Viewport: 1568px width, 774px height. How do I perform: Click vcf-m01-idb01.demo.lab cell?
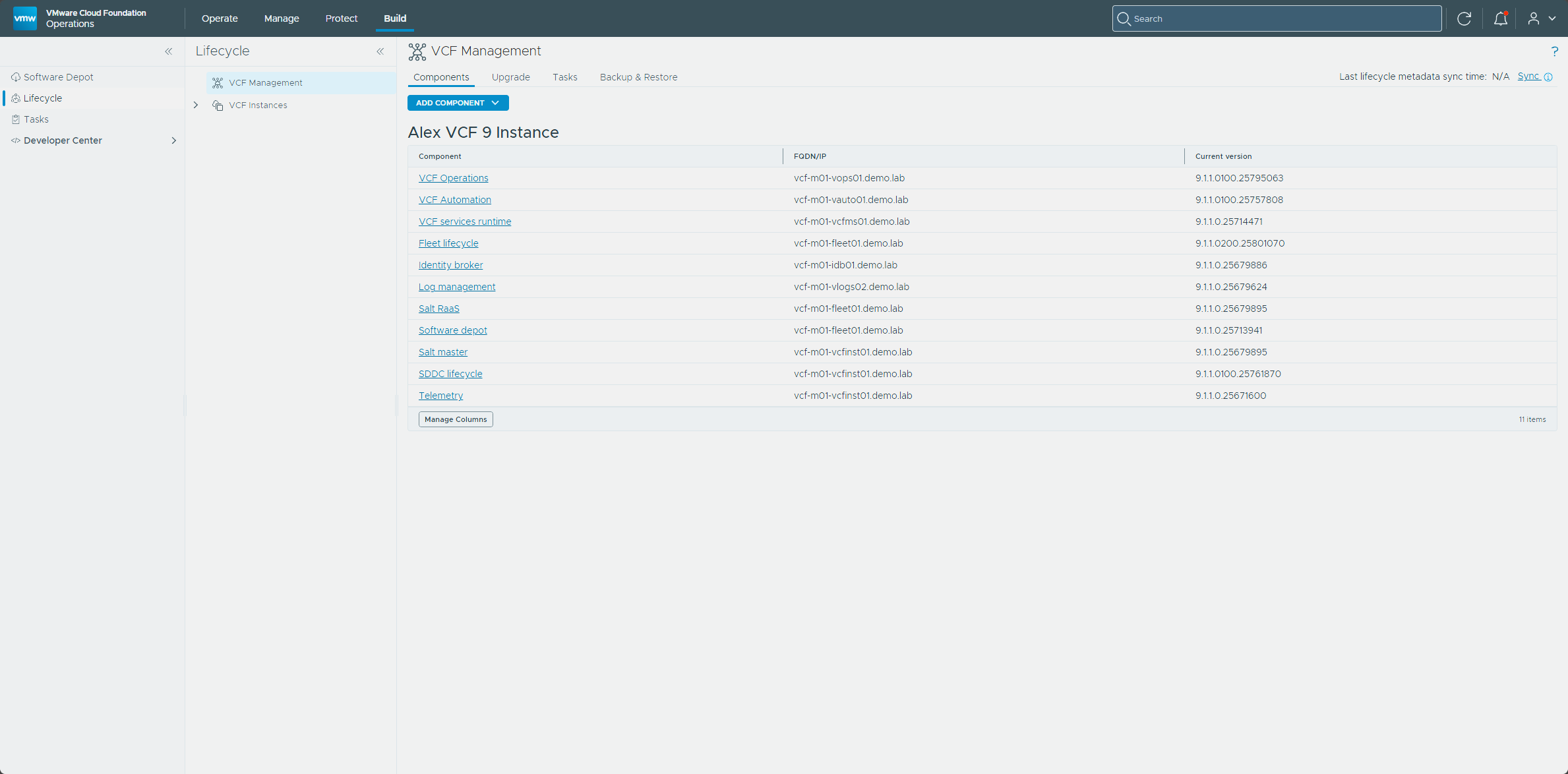pos(845,265)
